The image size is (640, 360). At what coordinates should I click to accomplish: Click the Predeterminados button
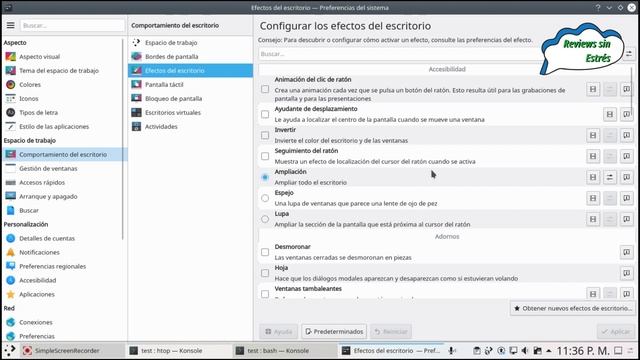[334, 331]
